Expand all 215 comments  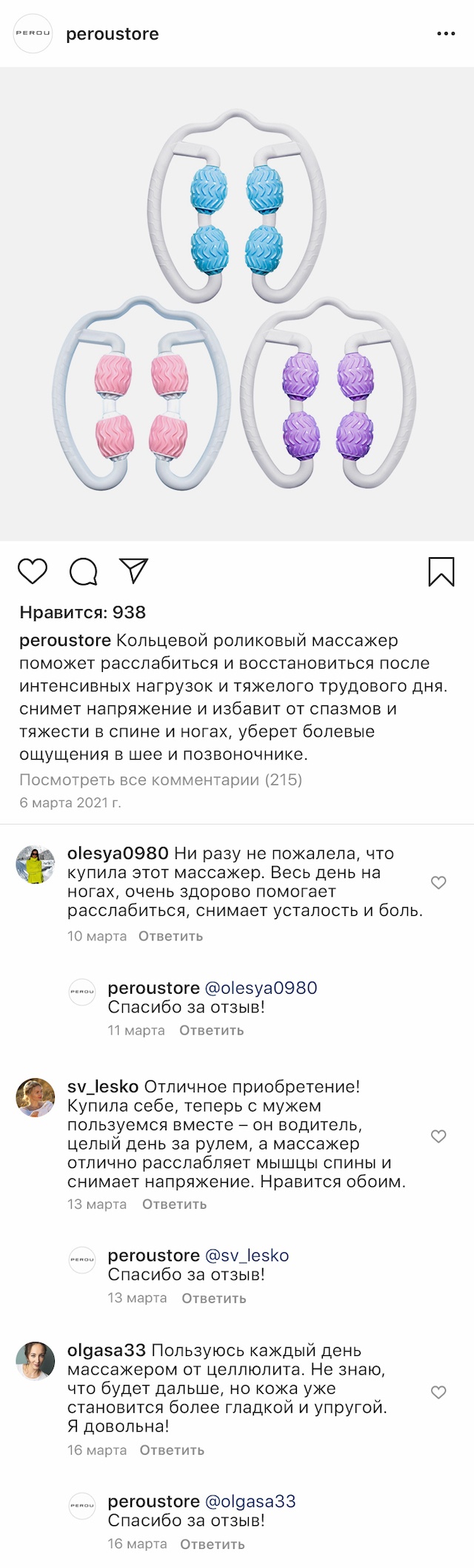[161, 780]
